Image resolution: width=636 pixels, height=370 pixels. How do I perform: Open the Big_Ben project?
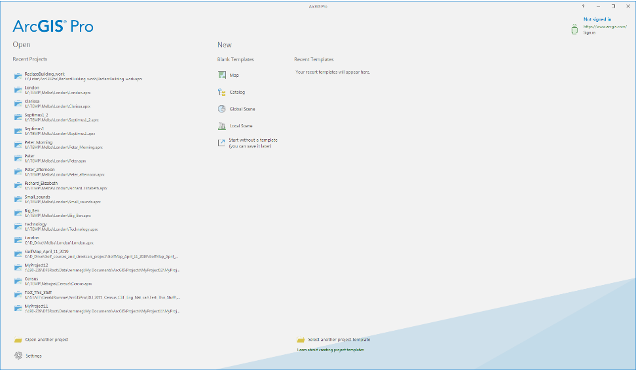pyautogui.click(x=53, y=213)
